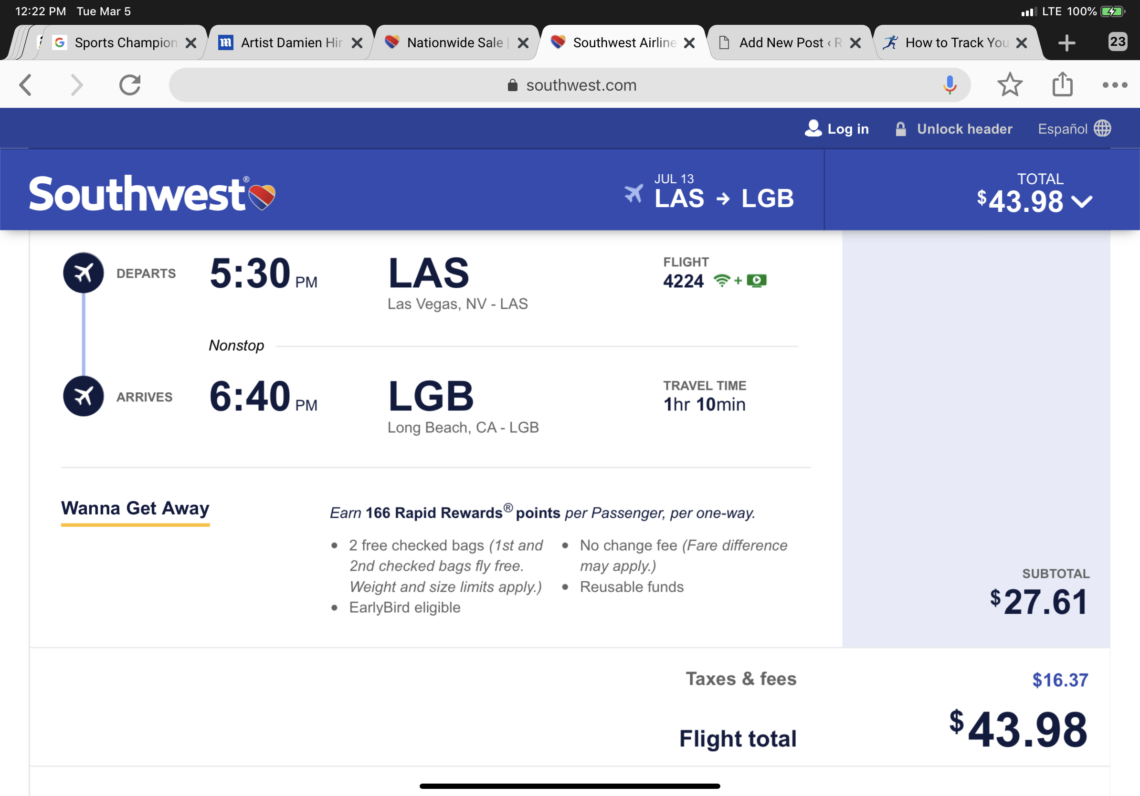Open the three-dot browser overflow menu
The width and height of the screenshot is (1140, 796).
(x=1115, y=85)
